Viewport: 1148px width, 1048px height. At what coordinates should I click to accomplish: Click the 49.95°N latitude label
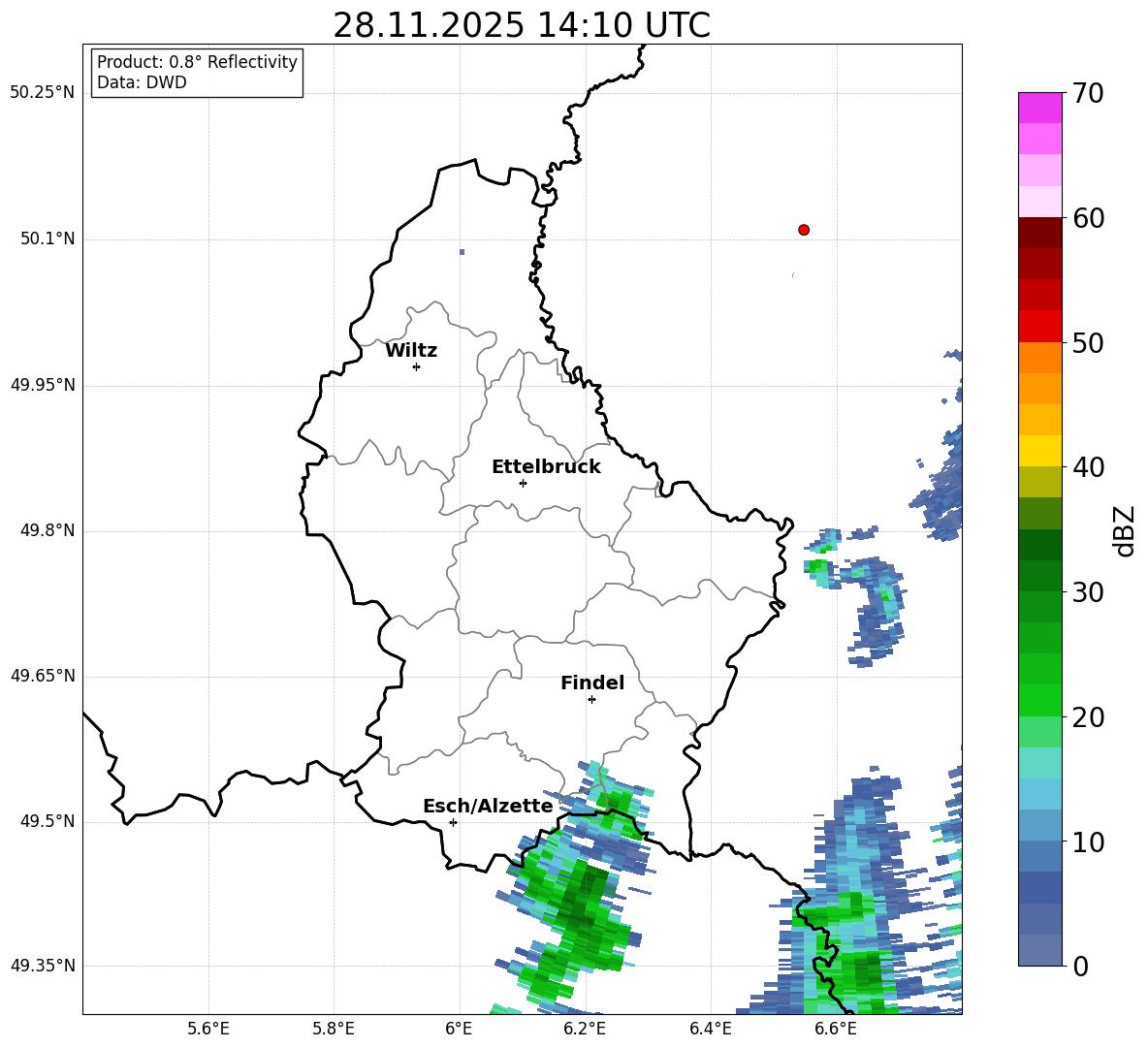(x=43, y=385)
